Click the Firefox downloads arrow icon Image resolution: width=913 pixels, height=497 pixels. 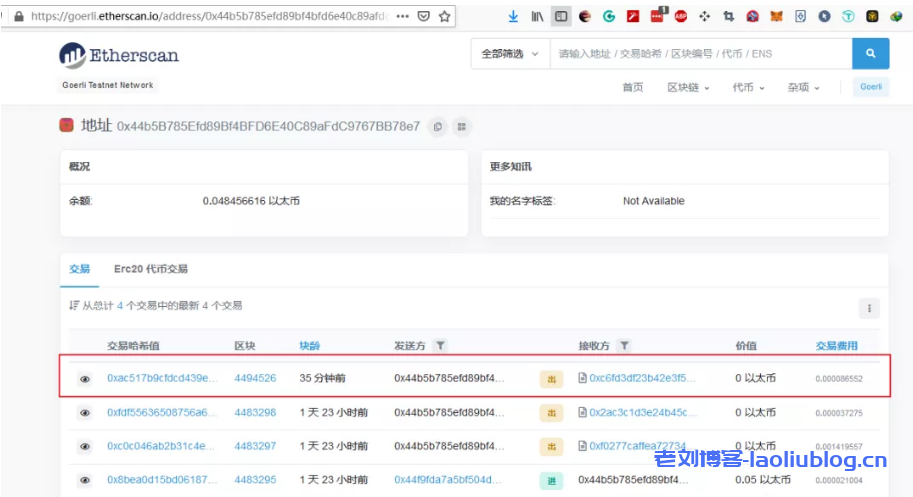coord(513,16)
